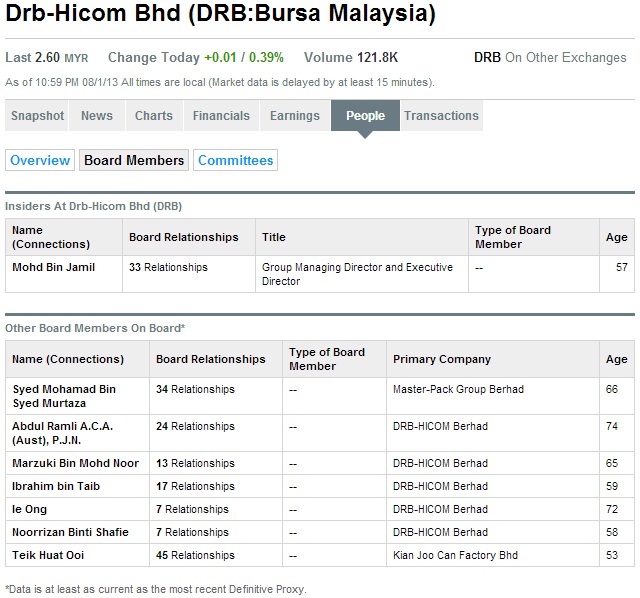Open the Charts tab
The width and height of the screenshot is (640, 598).
(154, 116)
